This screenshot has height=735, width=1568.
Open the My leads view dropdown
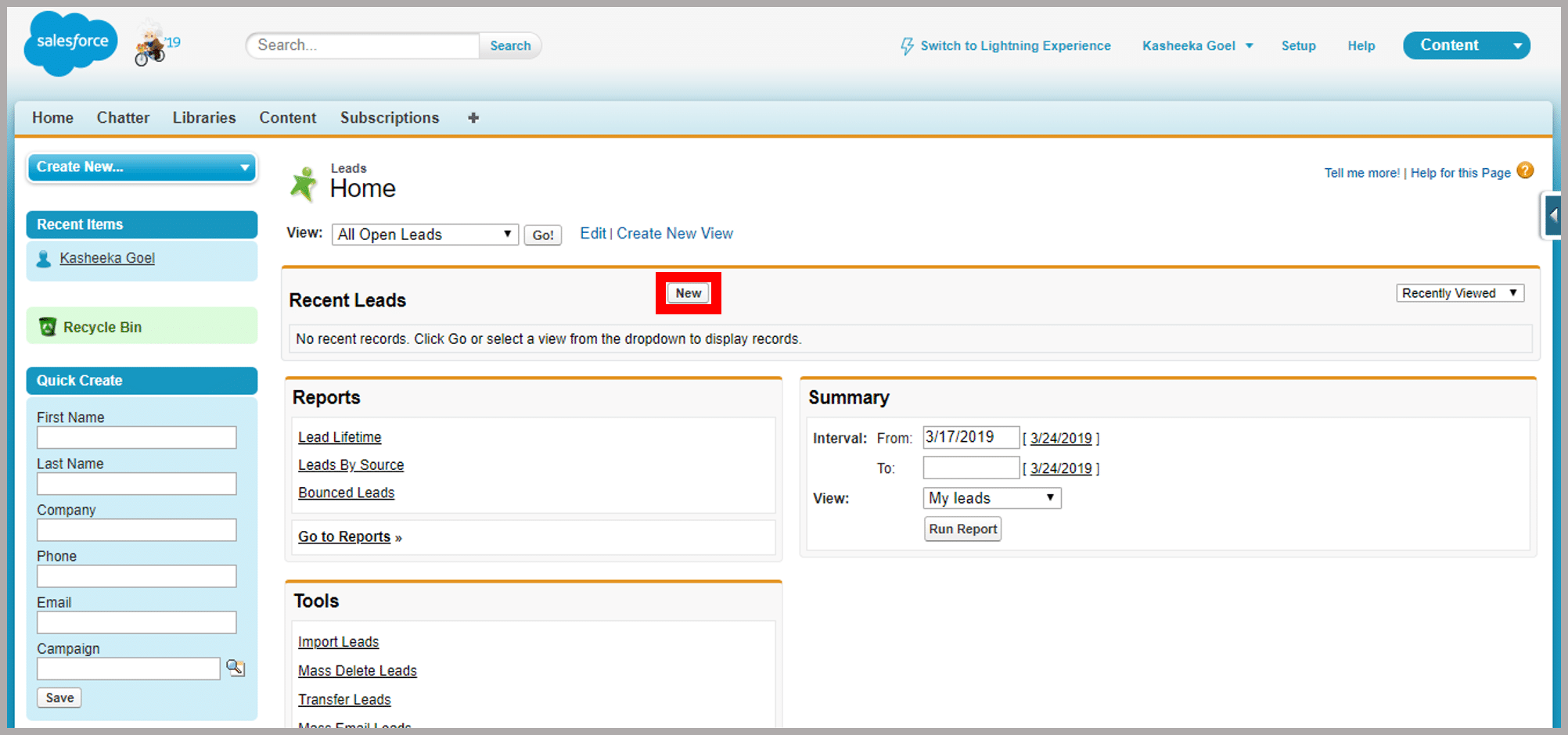[992, 498]
